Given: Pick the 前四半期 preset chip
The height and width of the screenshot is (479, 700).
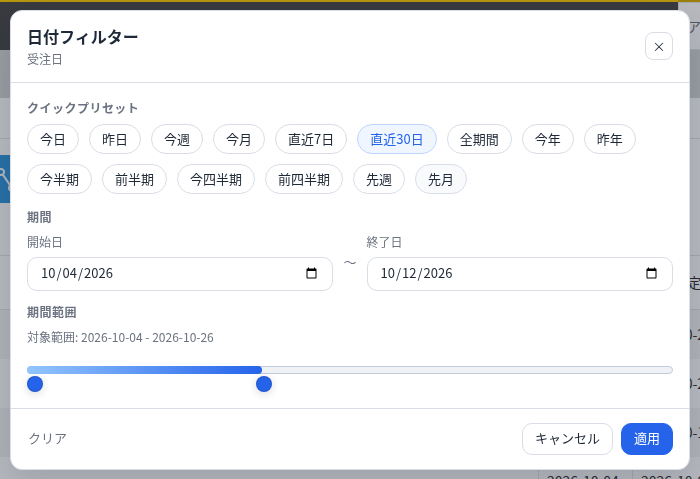Looking at the screenshot, I should (x=304, y=179).
